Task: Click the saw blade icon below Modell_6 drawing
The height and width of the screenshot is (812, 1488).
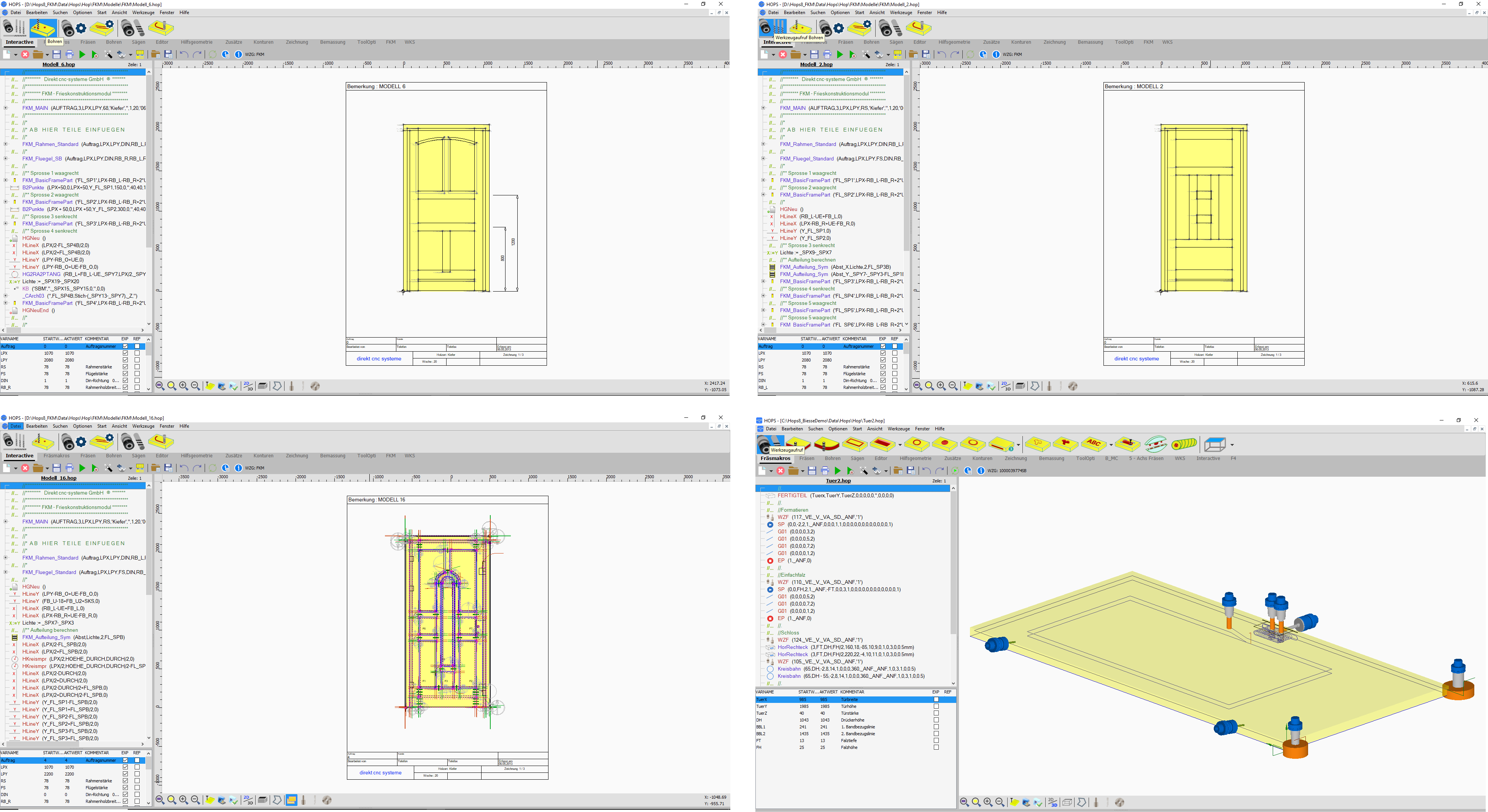Action: [x=315, y=386]
